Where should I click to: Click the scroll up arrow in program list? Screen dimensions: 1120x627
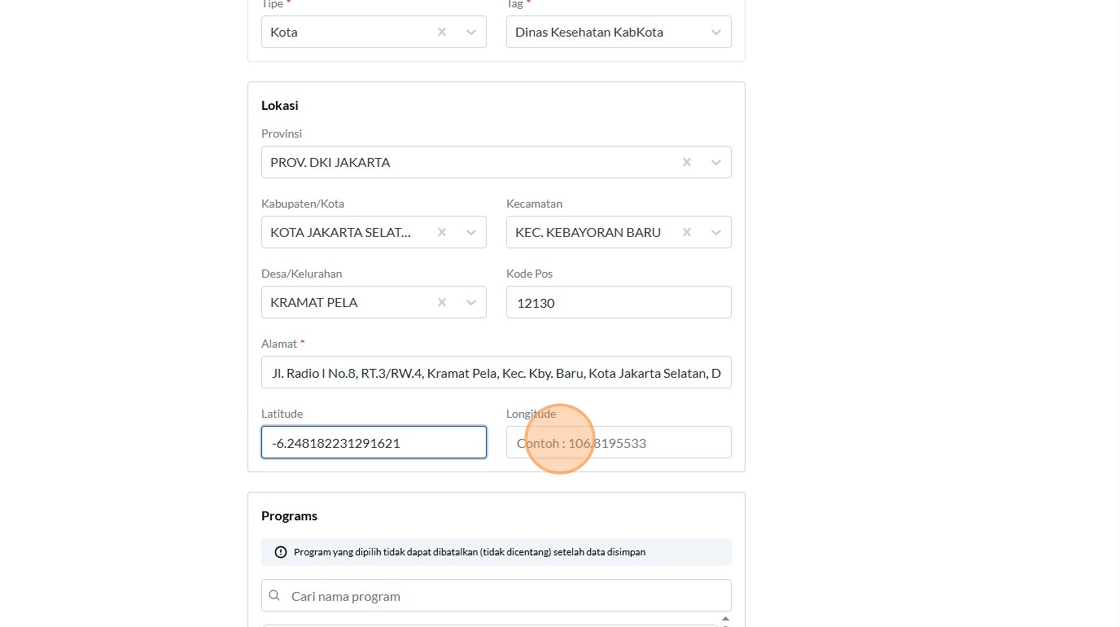tap(726, 620)
